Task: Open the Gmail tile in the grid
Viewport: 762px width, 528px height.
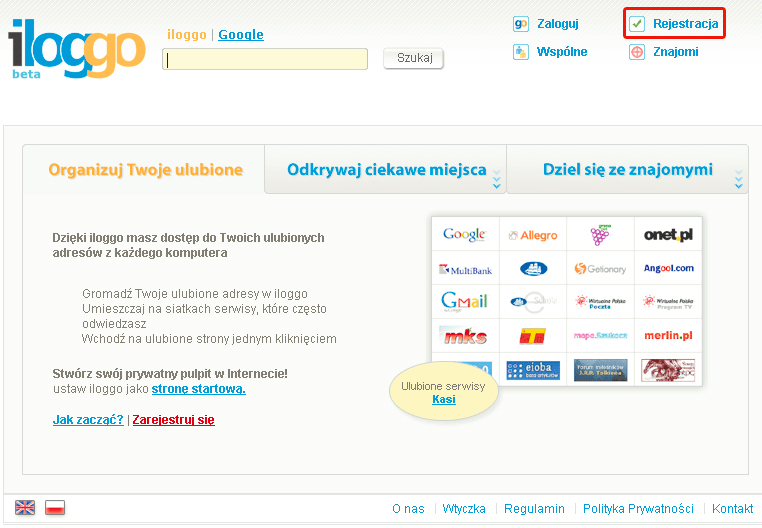Action: 464,301
